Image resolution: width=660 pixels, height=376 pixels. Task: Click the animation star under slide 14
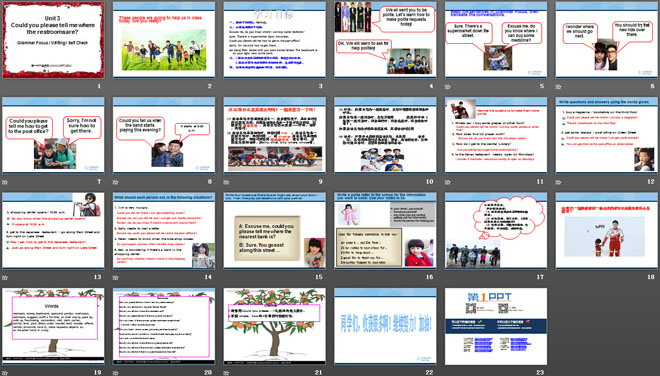tap(116, 277)
